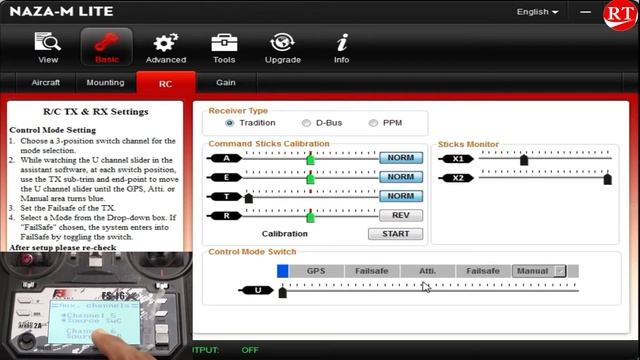Screen dimensions: 640x360
Task: Click the RT logo badge
Action: click(619, 15)
